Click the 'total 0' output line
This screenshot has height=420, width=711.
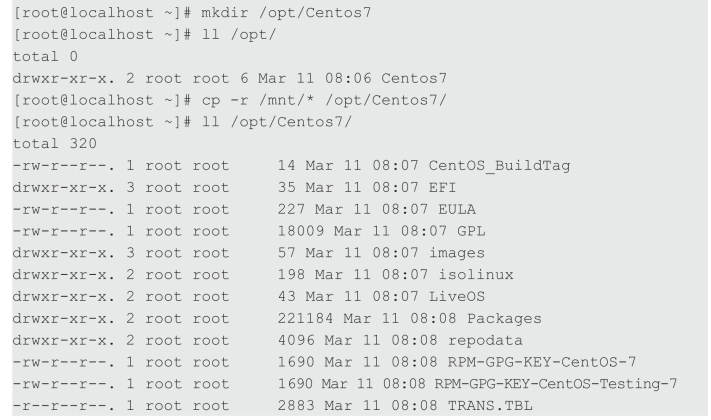pyautogui.click(x=45, y=57)
